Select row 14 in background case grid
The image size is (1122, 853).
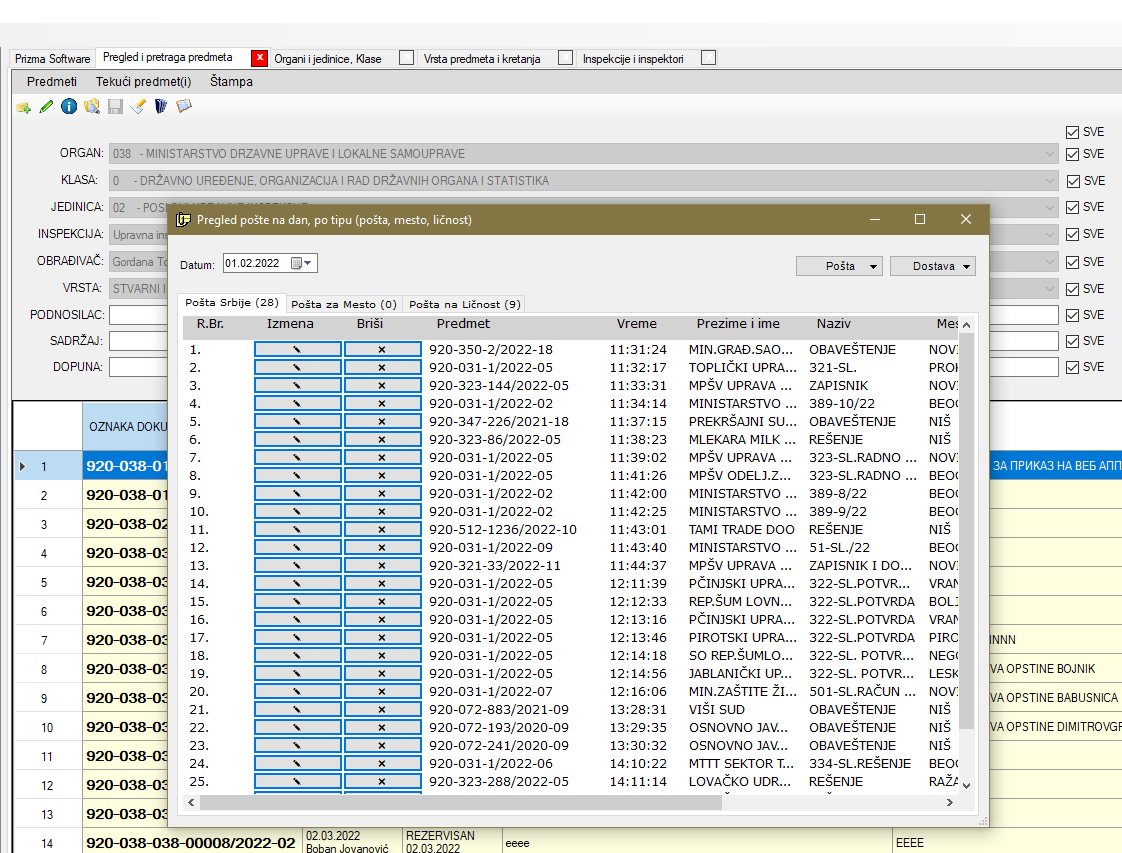[47, 843]
